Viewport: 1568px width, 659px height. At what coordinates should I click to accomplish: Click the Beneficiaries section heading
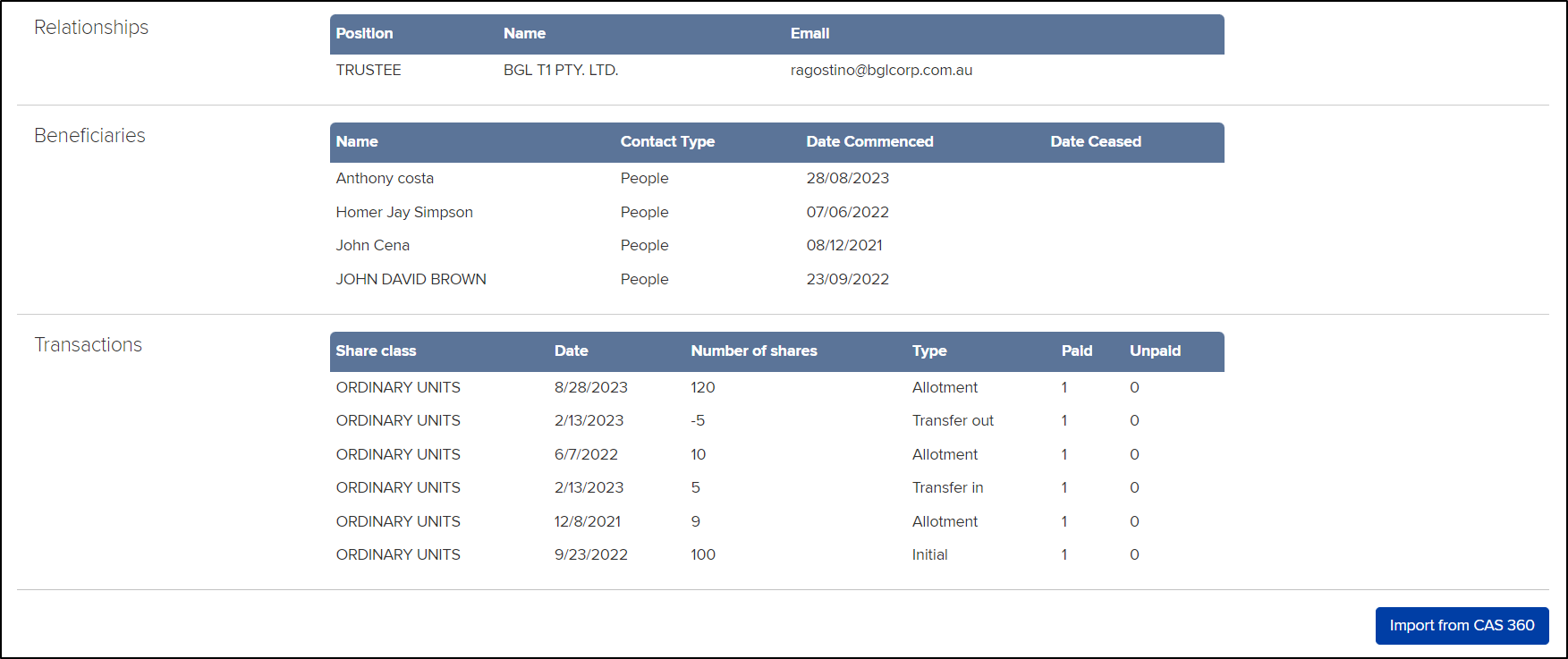pyautogui.click(x=89, y=135)
